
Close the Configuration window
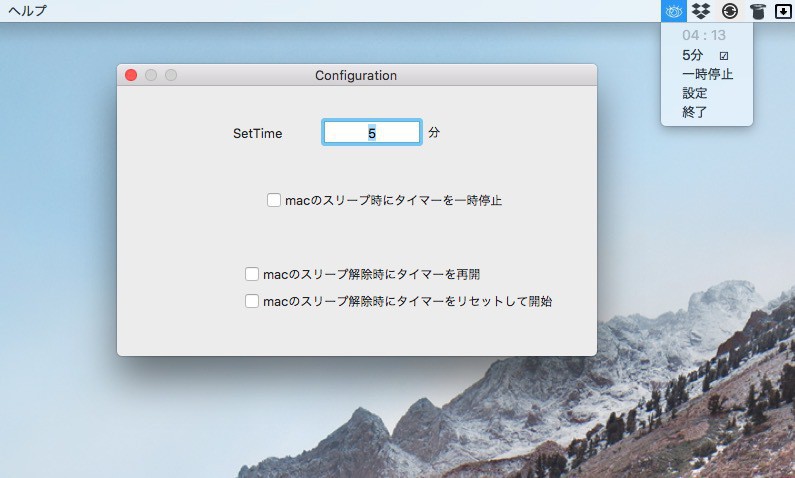(x=131, y=75)
